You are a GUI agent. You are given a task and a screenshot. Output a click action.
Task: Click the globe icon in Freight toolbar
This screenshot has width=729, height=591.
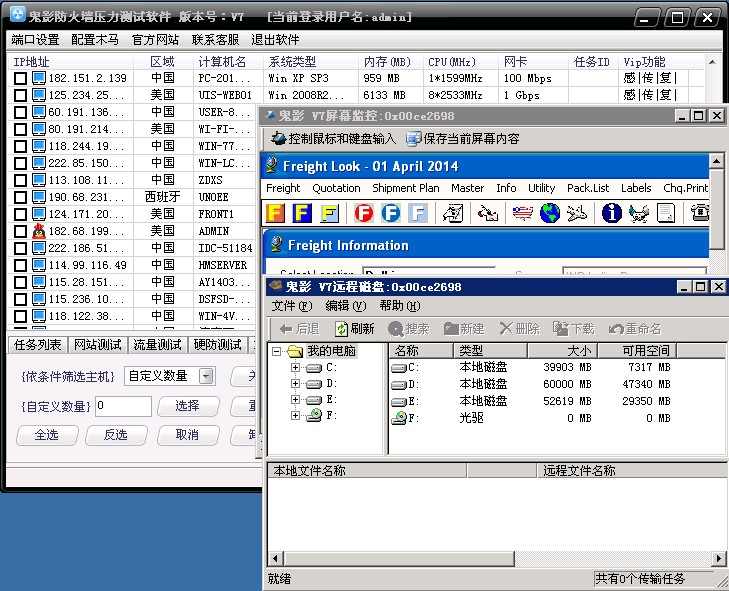coord(549,213)
